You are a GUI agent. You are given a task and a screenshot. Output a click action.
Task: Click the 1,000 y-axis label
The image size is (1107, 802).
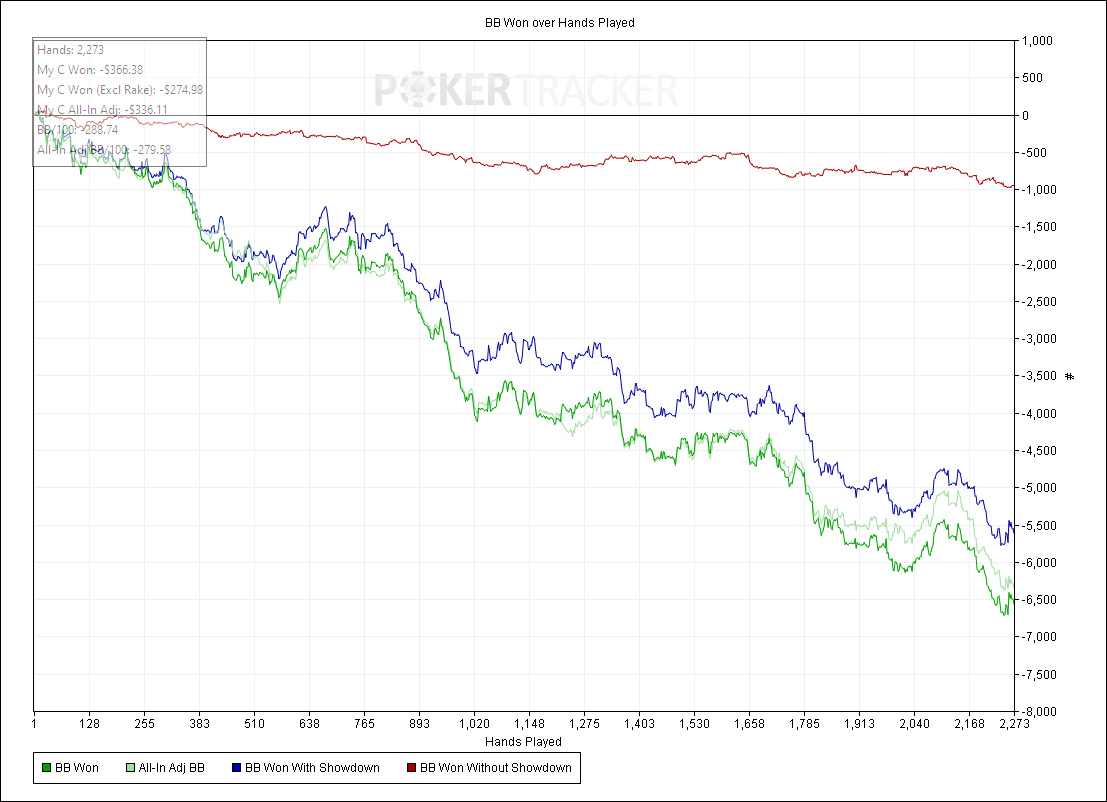click(1037, 41)
